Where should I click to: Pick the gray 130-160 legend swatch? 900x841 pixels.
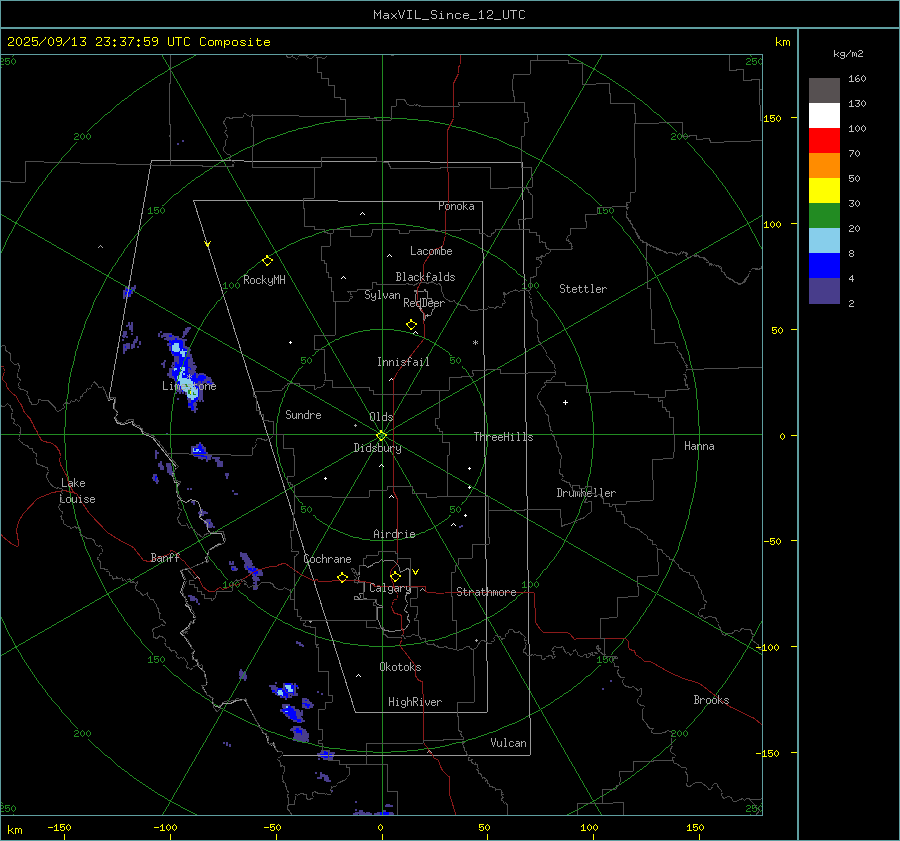point(824,91)
